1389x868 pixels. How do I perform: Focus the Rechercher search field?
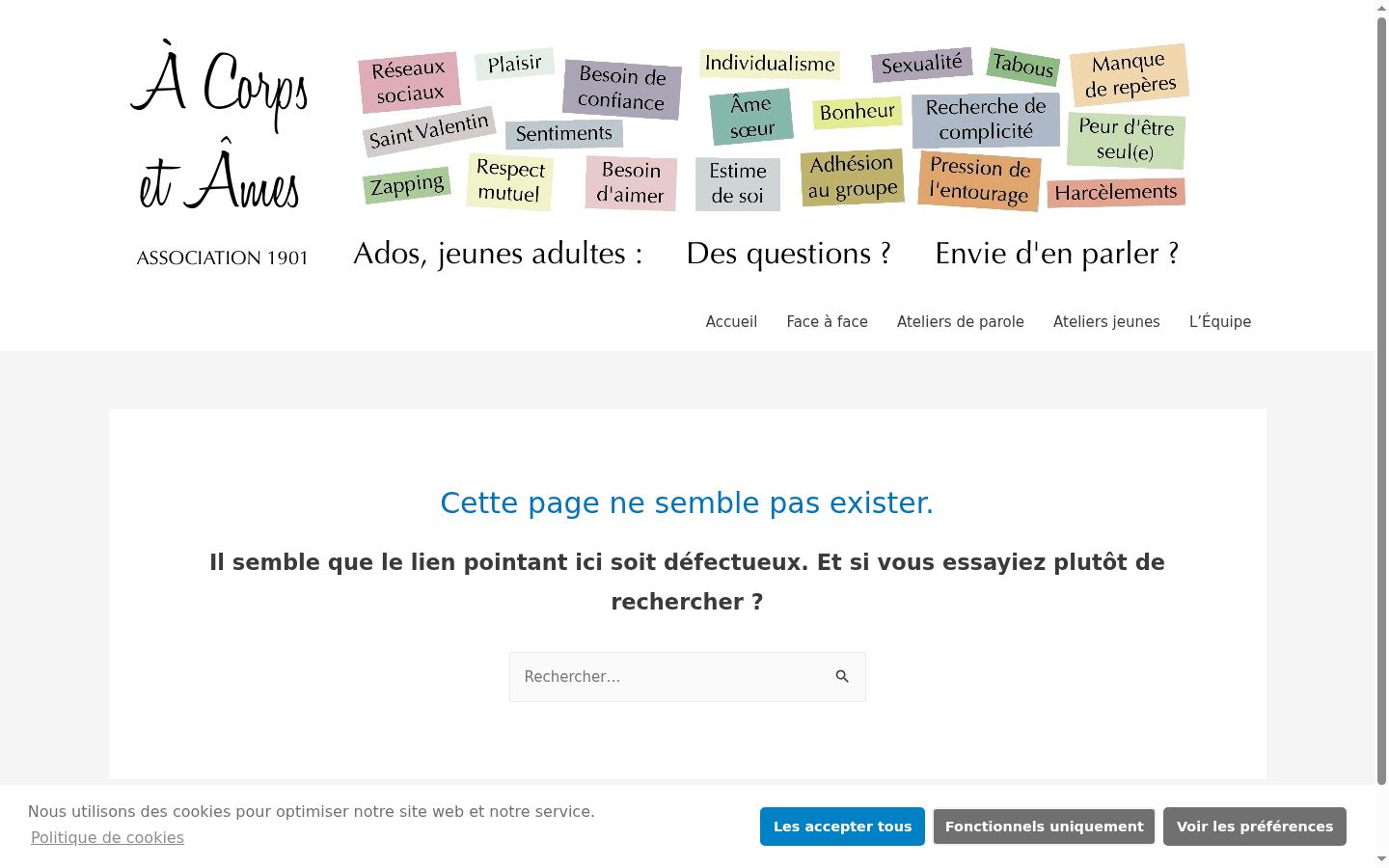687,677
